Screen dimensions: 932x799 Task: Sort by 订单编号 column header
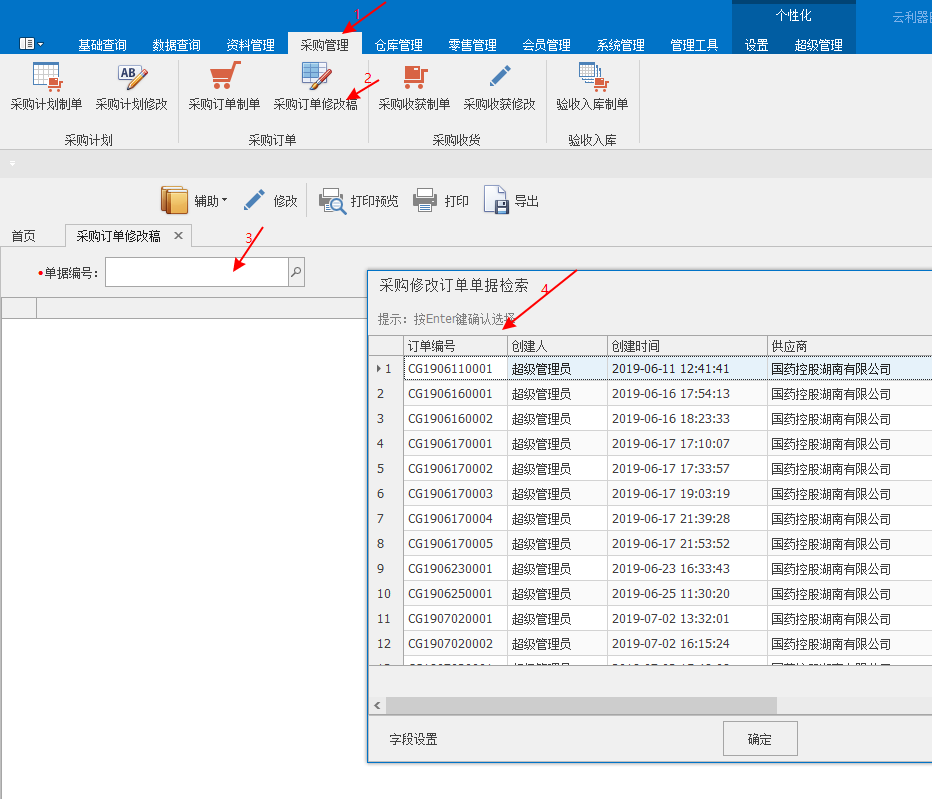(x=455, y=346)
